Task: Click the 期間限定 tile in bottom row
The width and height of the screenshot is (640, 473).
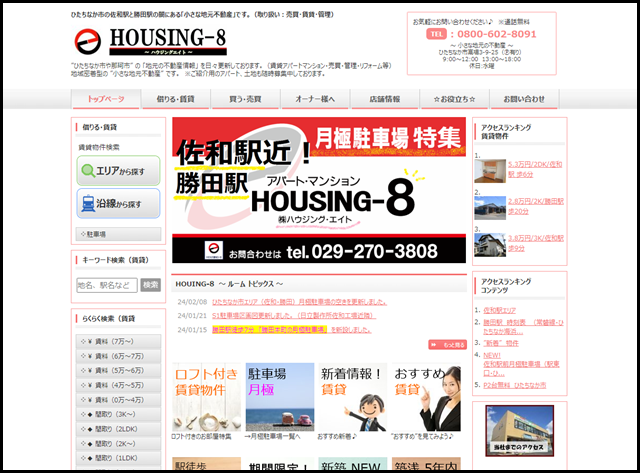Action: click(x=280, y=463)
